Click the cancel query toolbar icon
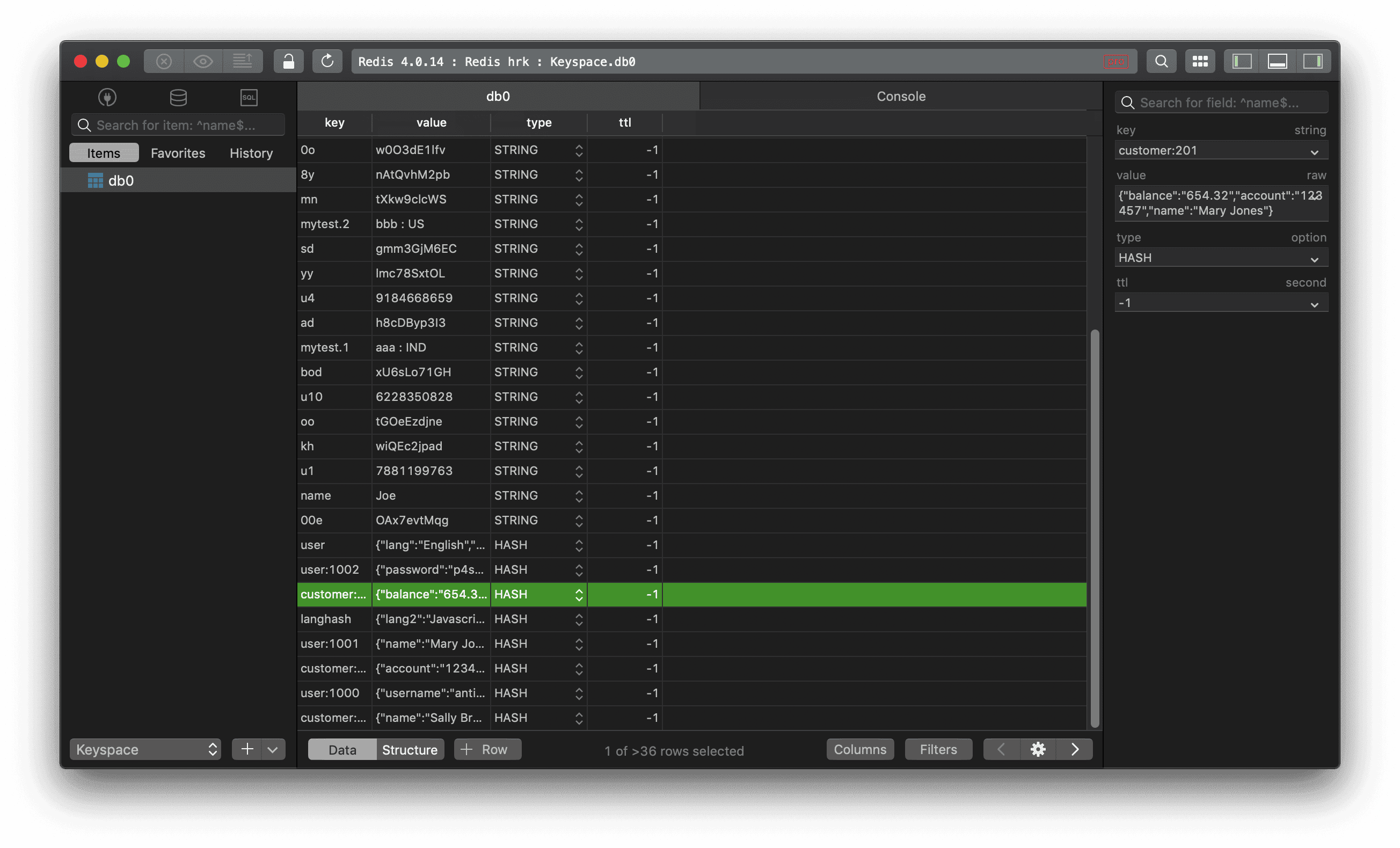This screenshot has height=848, width=1400. click(164, 61)
